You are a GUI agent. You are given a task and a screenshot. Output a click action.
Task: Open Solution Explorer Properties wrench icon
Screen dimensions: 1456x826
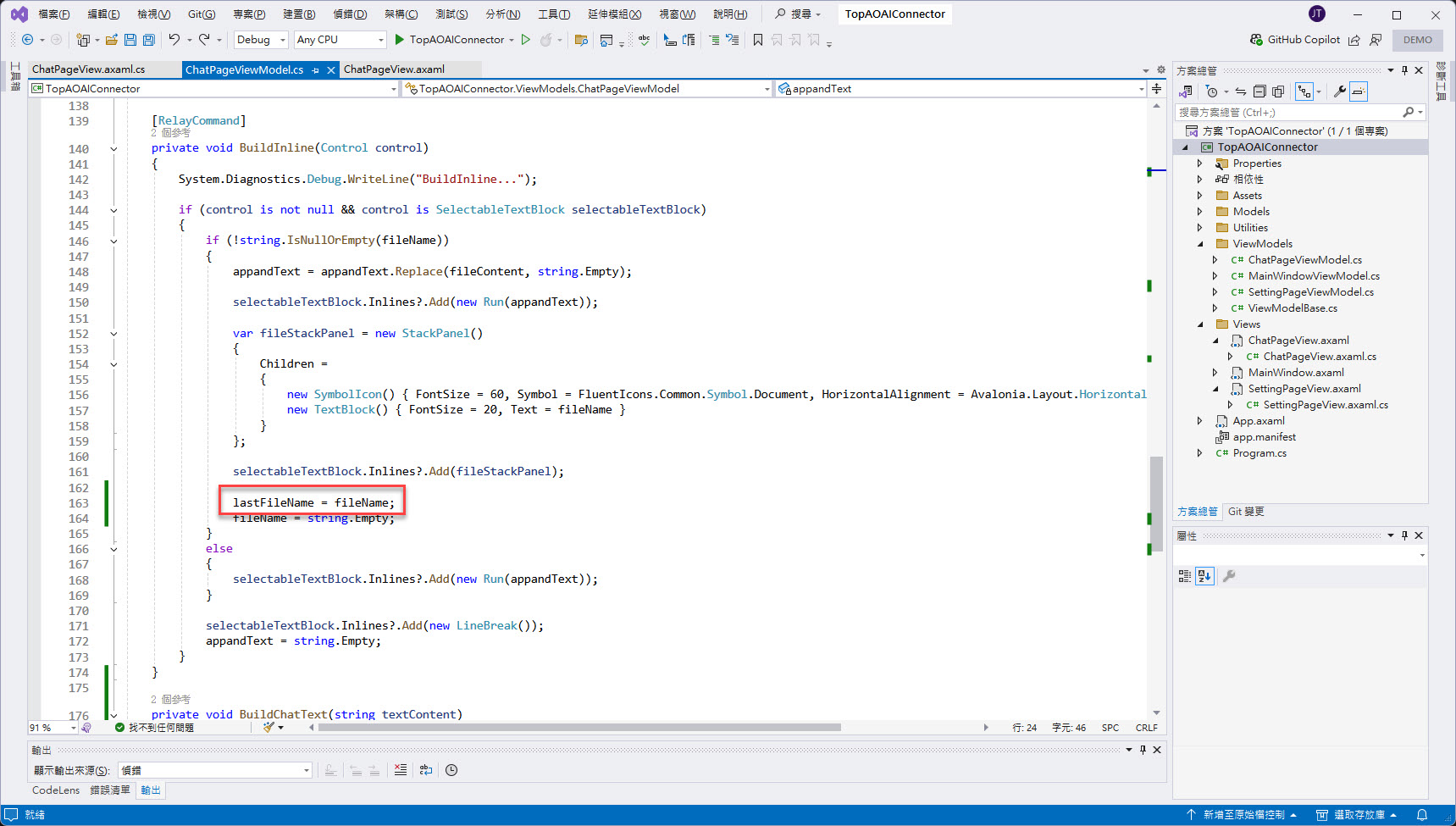1339,91
